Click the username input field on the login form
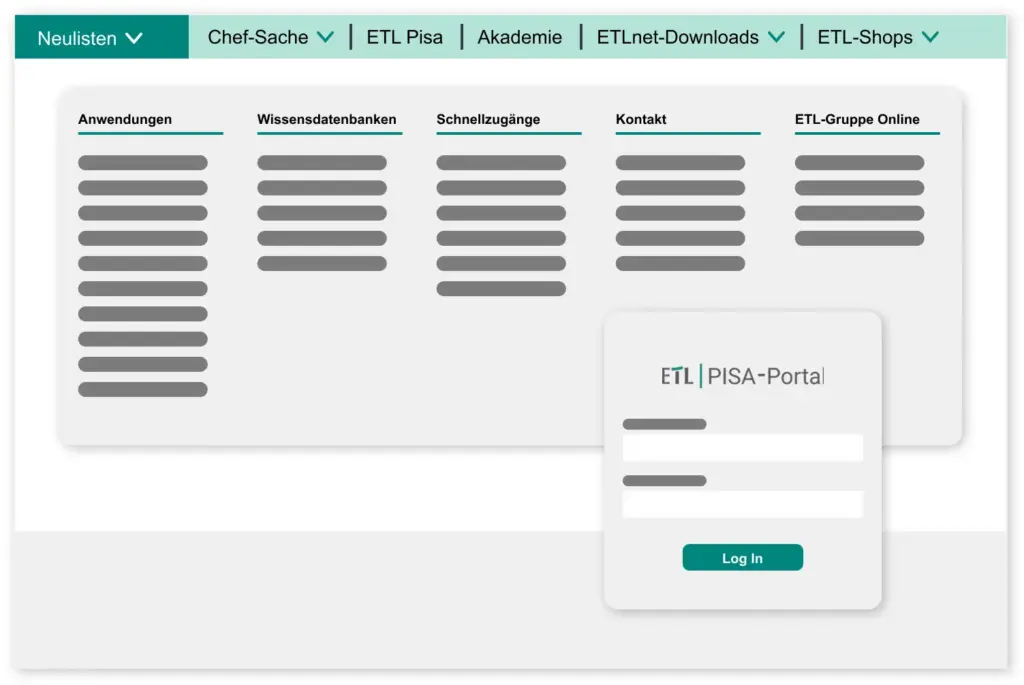1024x685 pixels. tap(742, 447)
